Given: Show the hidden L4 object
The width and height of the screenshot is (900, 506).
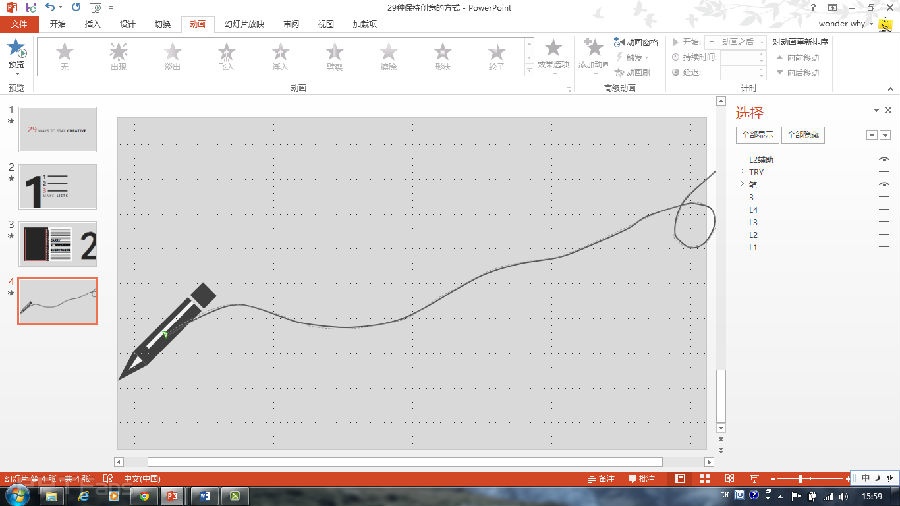Looking at the screenshot, I should click(x=884, y=209).
